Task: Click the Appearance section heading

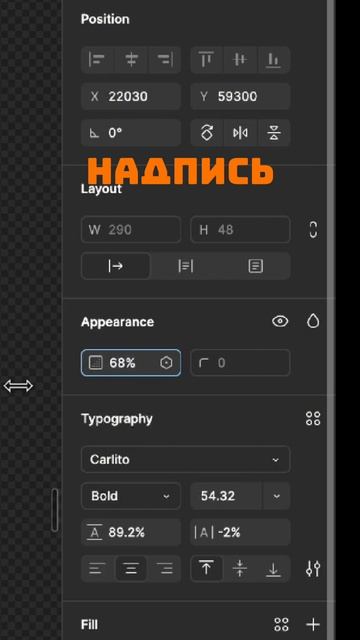Action: click(118, 322)
